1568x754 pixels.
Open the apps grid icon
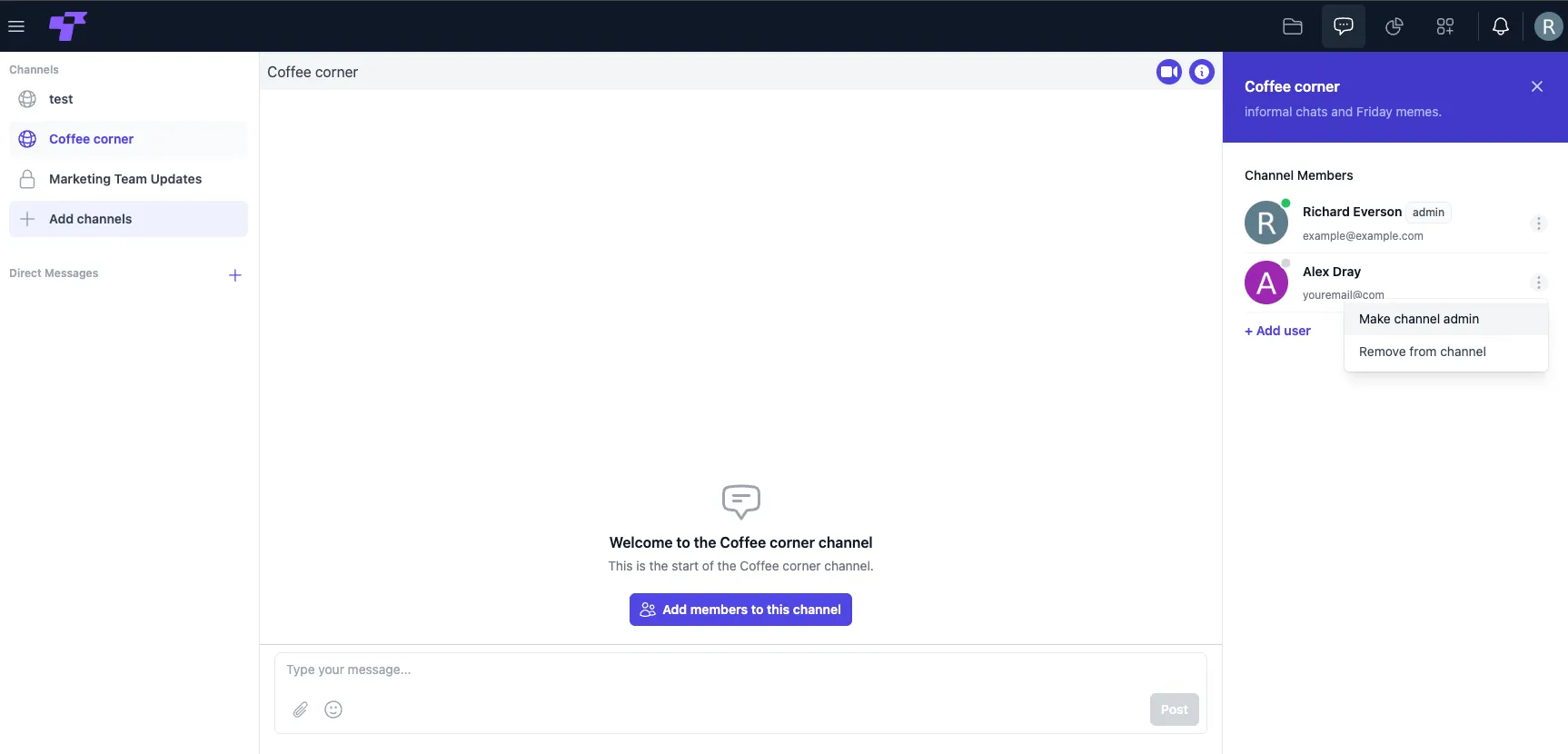(1445, 26)
